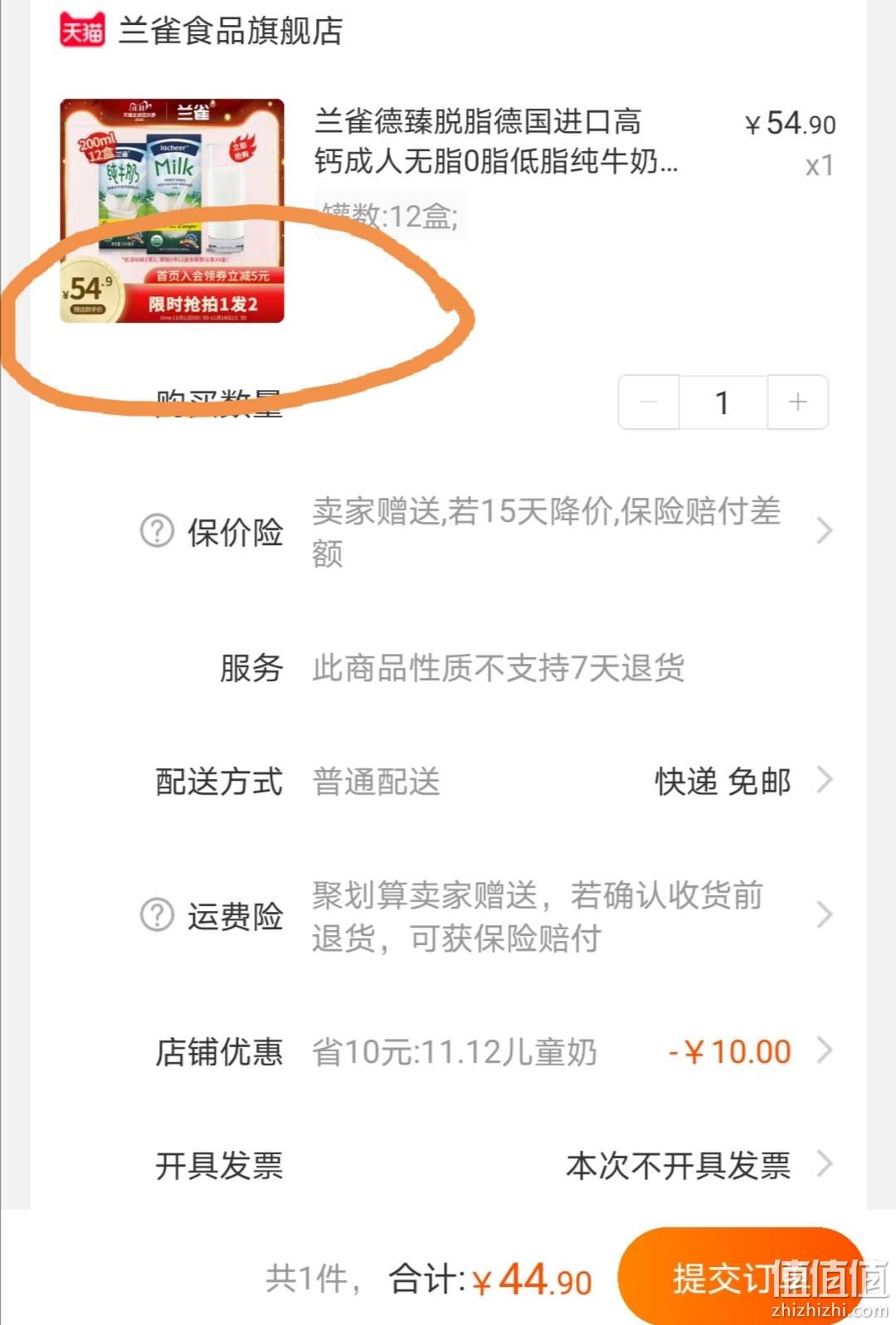
Task: Change the 本次不开具发票 invoice setting
Action: tap(679, 1166)
